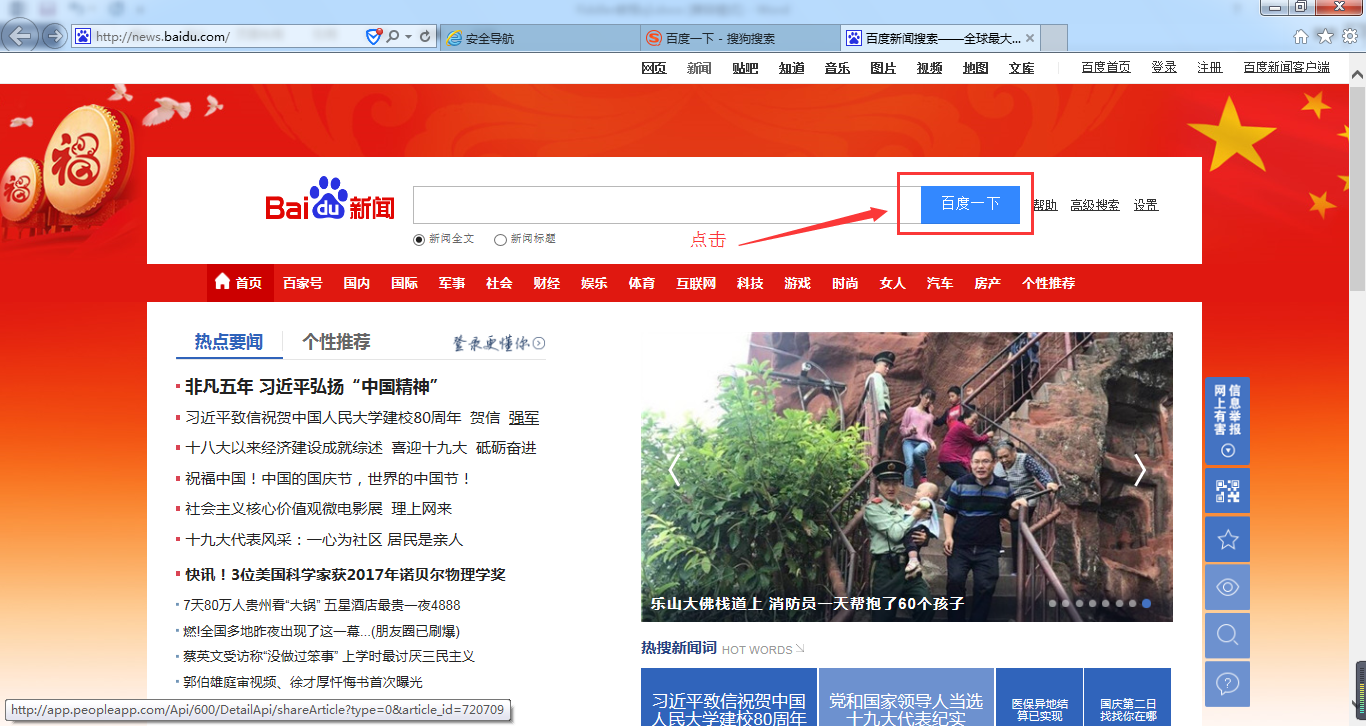Click the arrow icon beside 登录更懂你
The width and height of the screenshot is (1366, 726).
coord(539,343)
